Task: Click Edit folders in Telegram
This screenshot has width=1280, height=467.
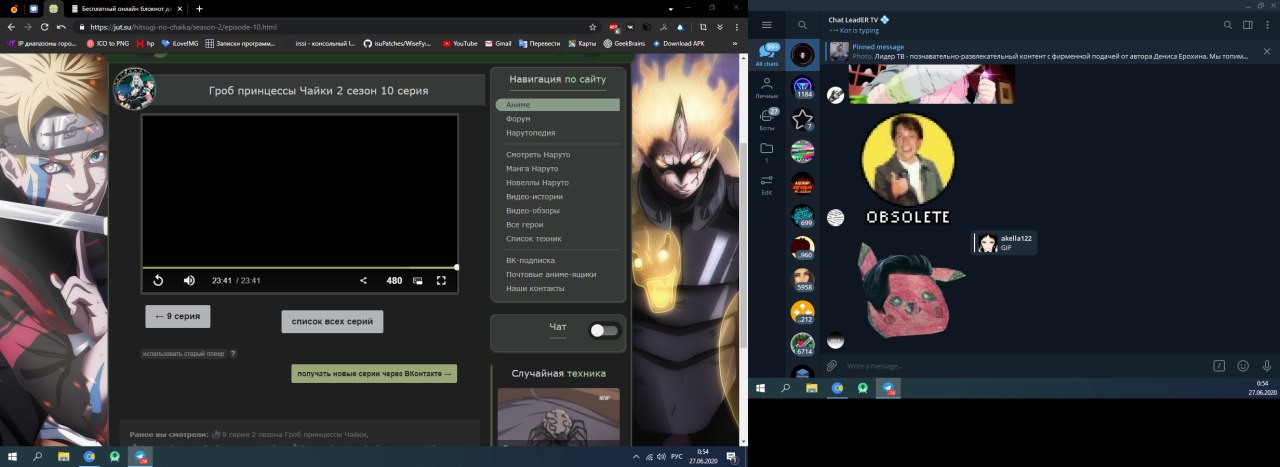Action: coord(767,184)
